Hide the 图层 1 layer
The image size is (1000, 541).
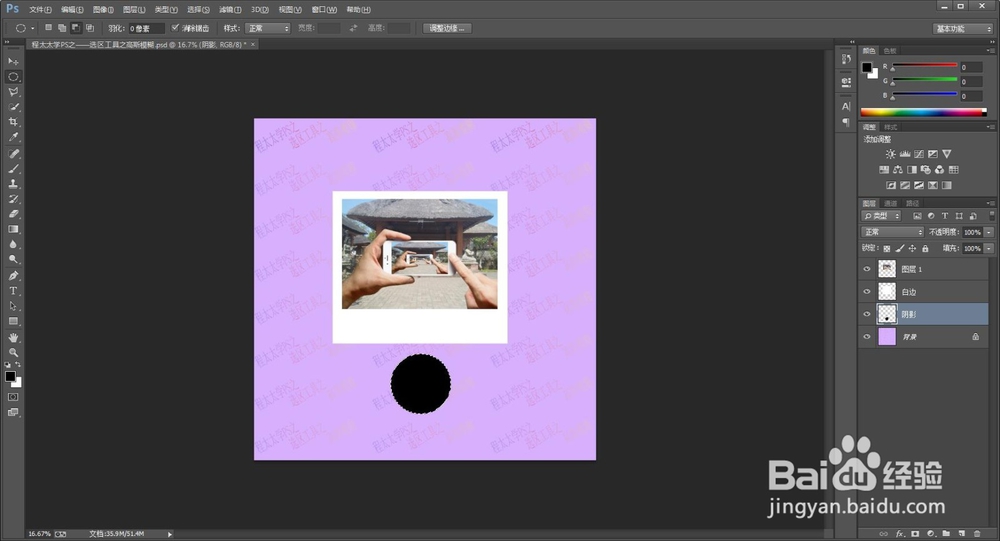(x=867, y=269)
